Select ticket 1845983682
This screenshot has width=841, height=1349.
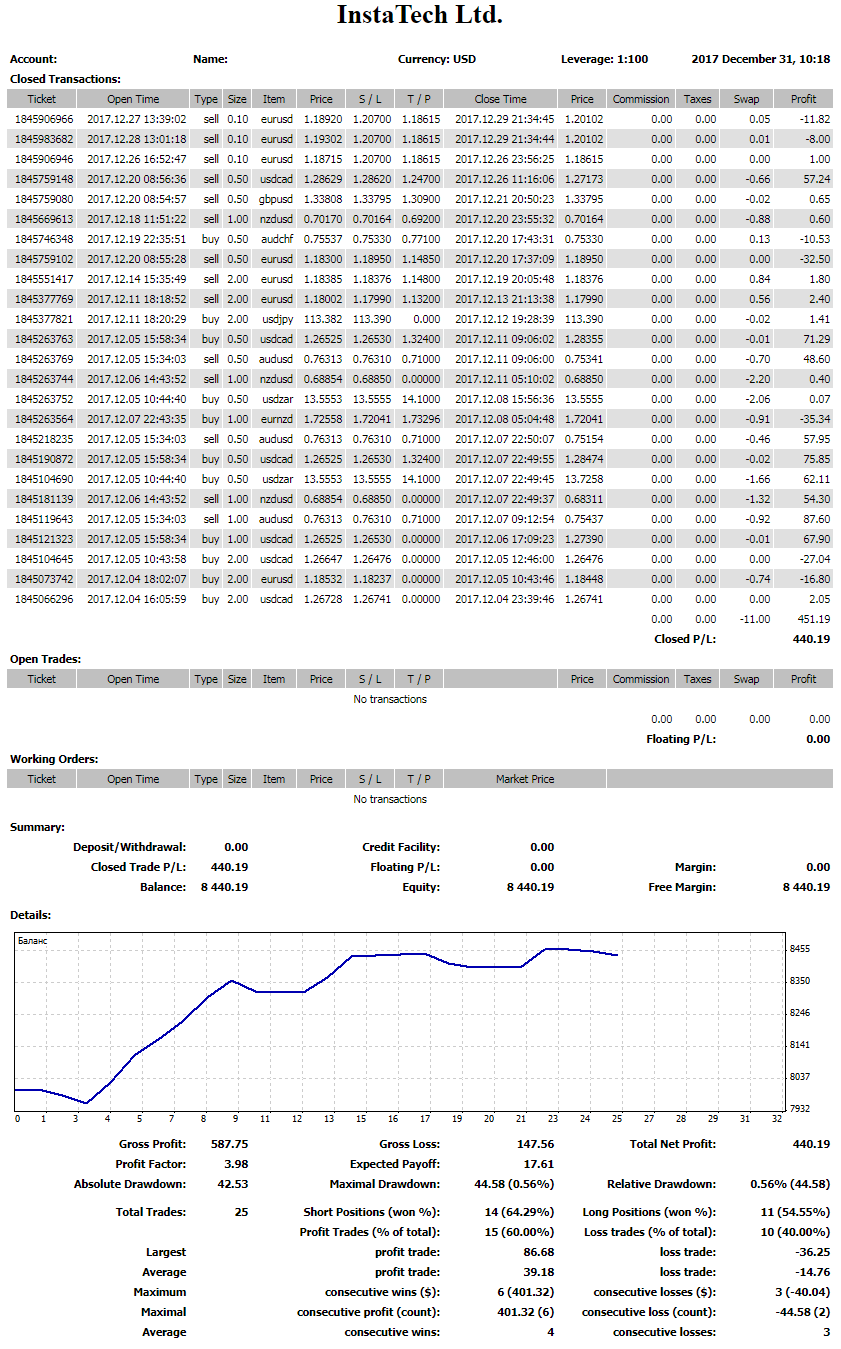click(44, 139)
